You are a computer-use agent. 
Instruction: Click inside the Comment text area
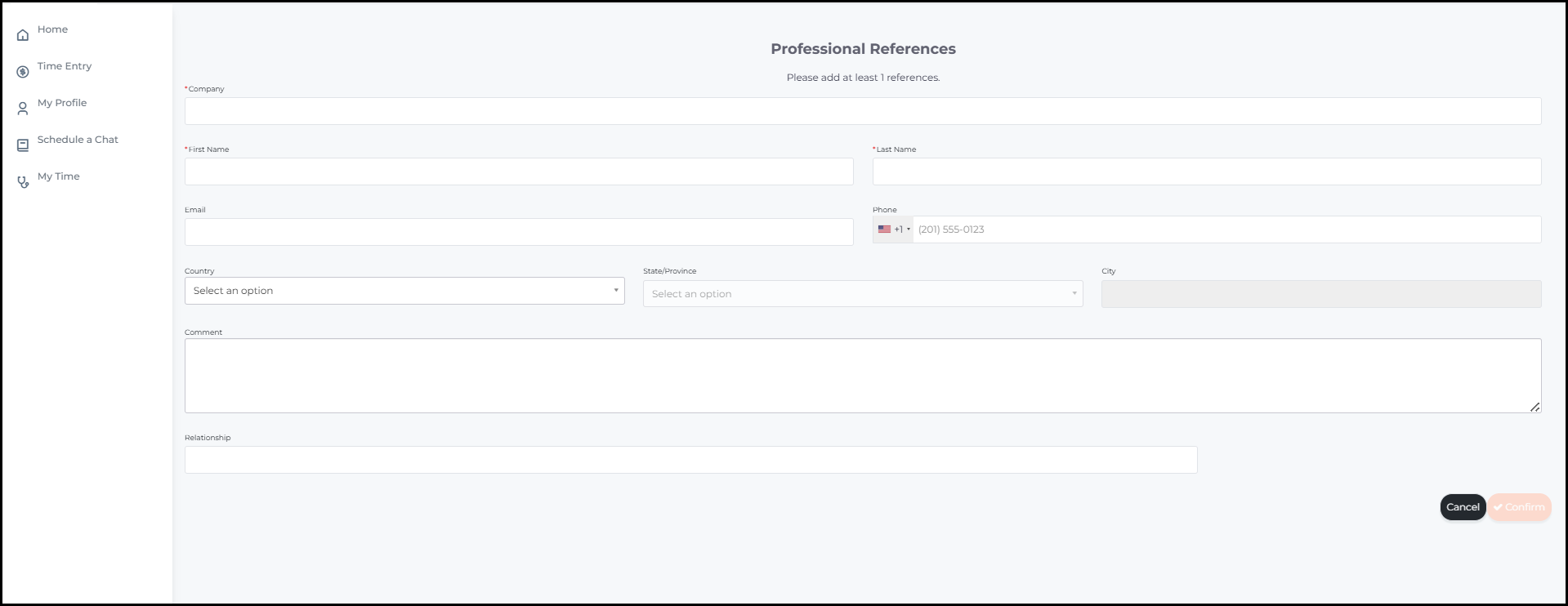pos(863,376)
